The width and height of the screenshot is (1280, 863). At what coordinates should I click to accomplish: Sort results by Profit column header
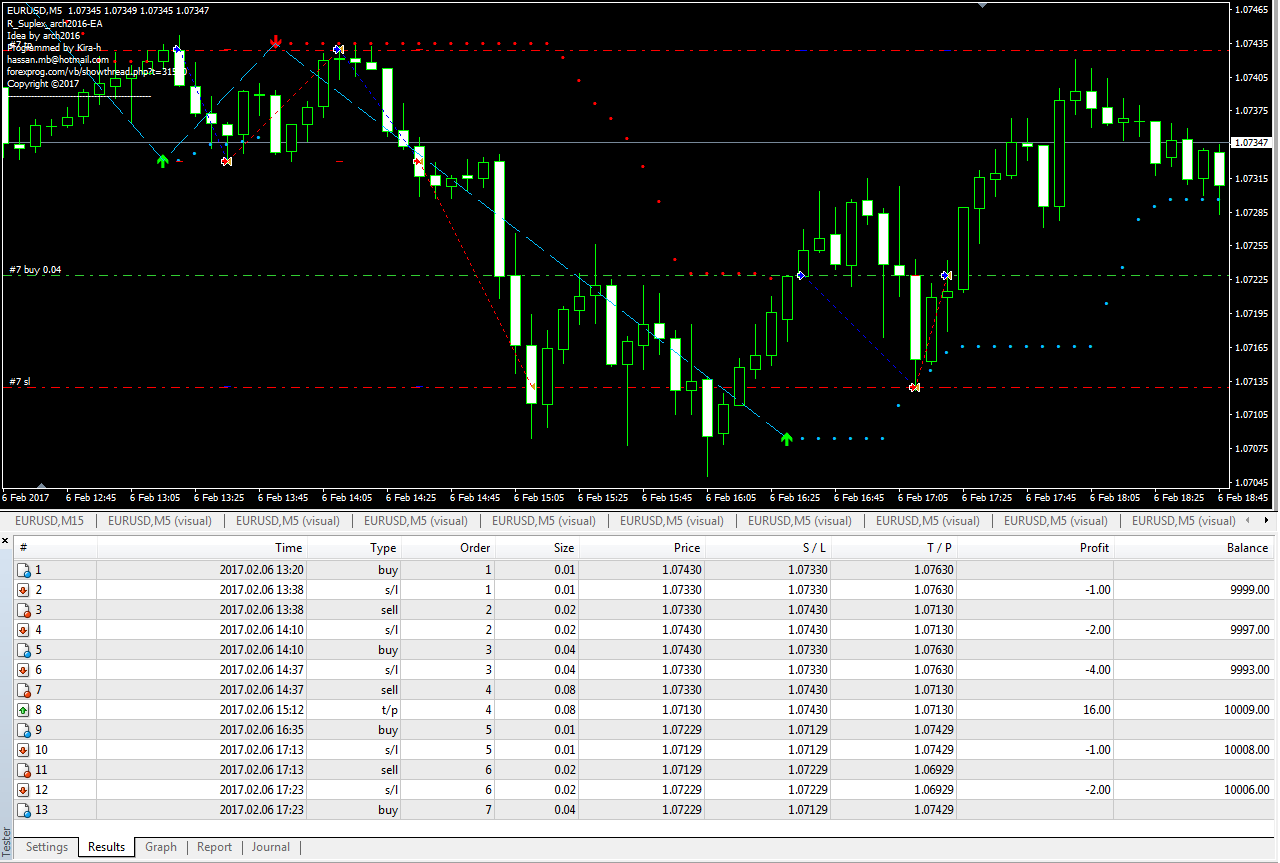click(x=1094, y=547)
